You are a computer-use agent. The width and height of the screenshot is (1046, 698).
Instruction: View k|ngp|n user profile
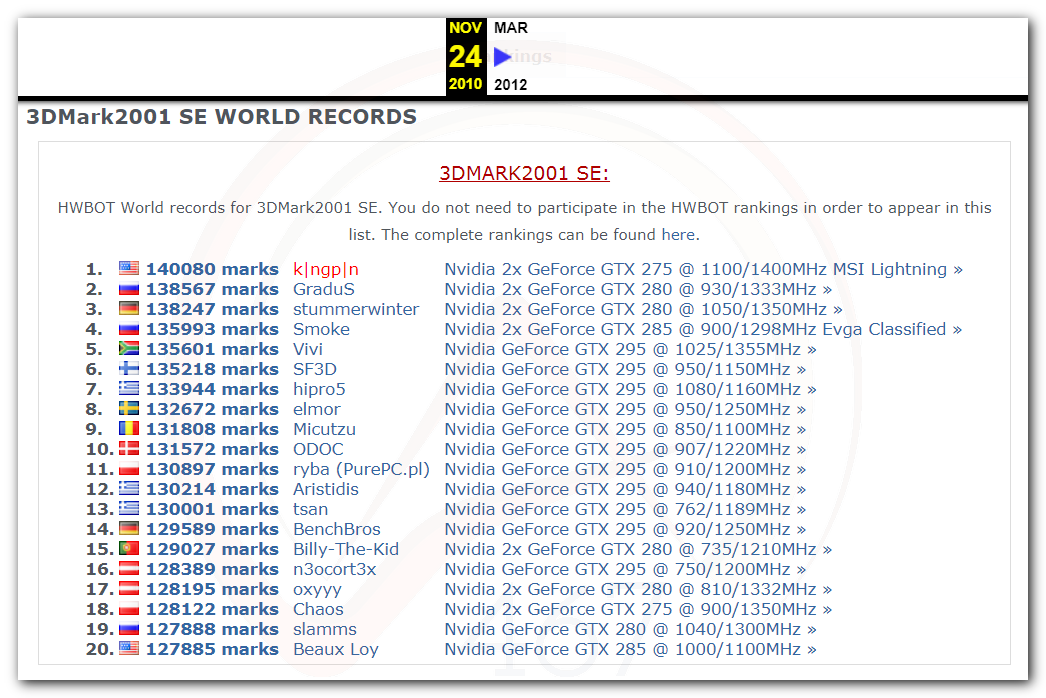click(x=326, y=270)
